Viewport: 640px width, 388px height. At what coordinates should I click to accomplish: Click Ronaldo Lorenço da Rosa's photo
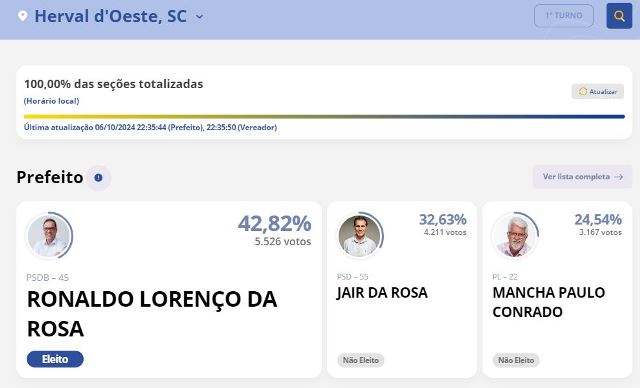coord(50,236)
